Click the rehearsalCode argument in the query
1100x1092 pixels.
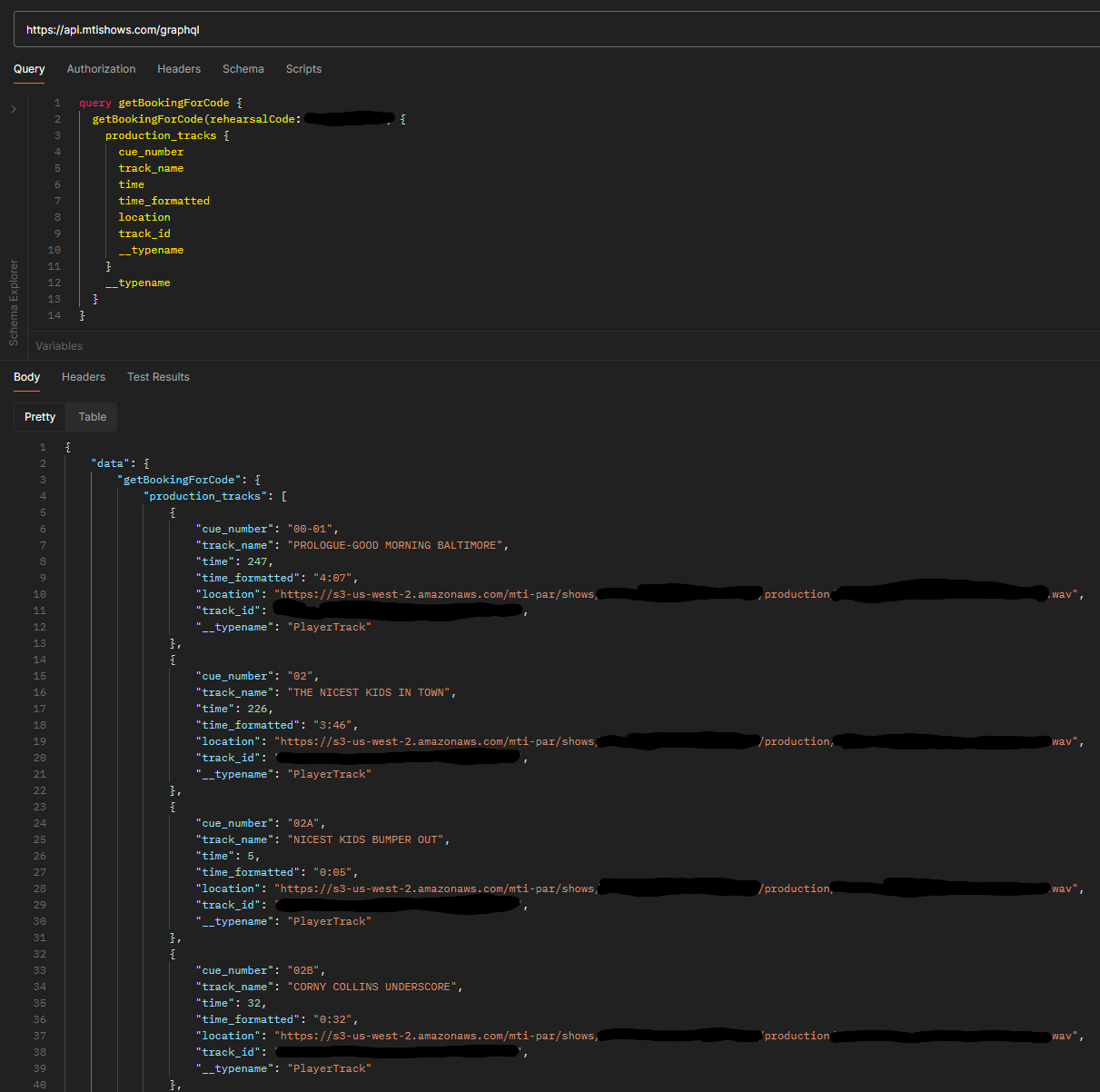252,119
